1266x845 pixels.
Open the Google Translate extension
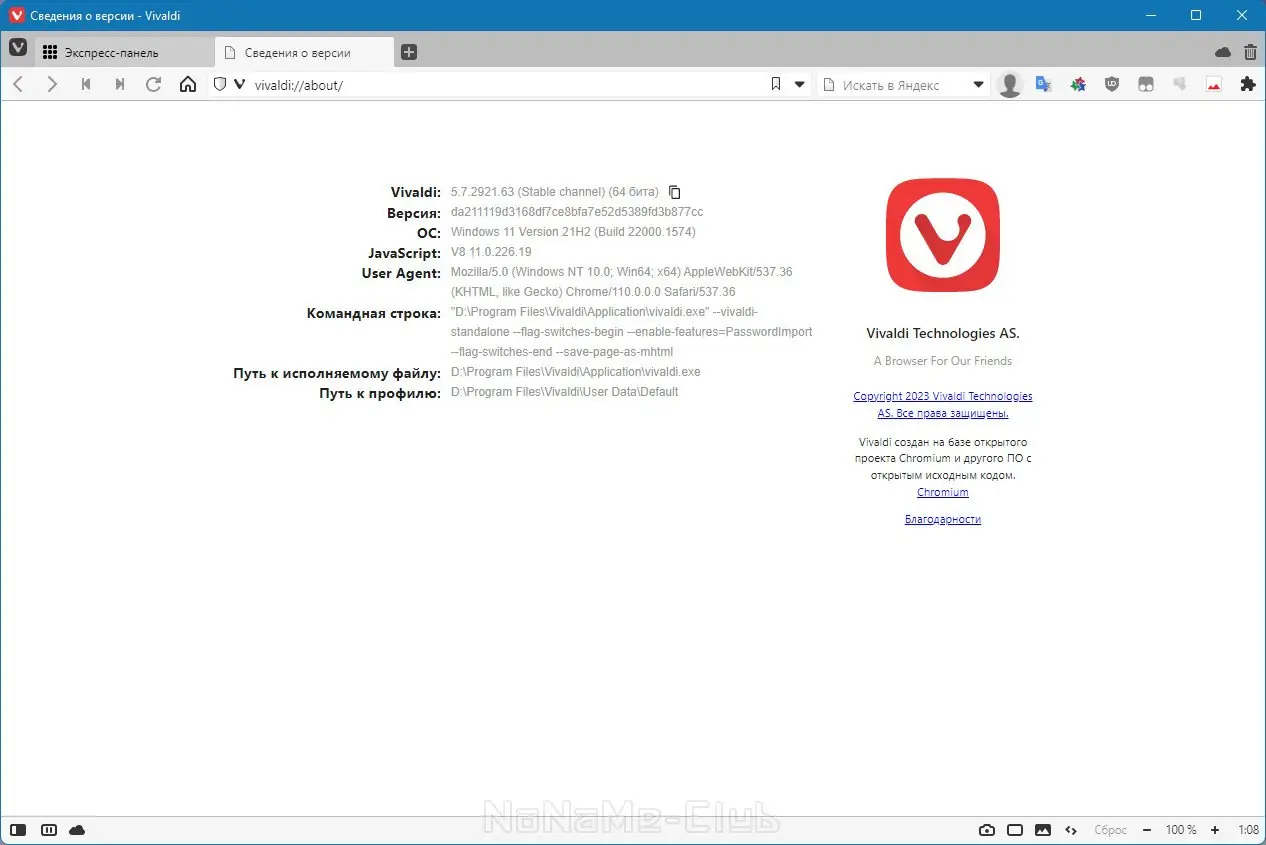point(1043,84)
